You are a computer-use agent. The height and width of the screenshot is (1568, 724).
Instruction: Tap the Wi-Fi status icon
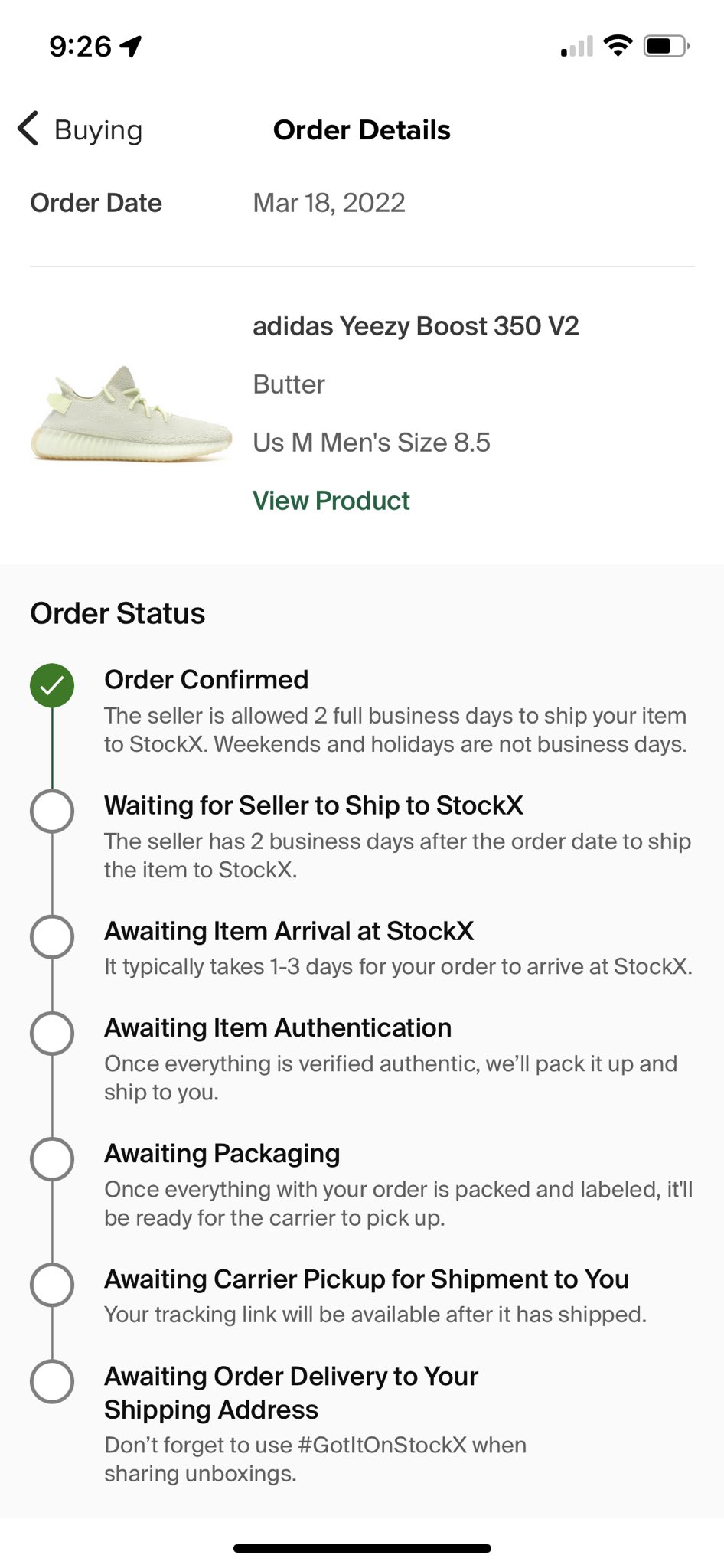618,46
